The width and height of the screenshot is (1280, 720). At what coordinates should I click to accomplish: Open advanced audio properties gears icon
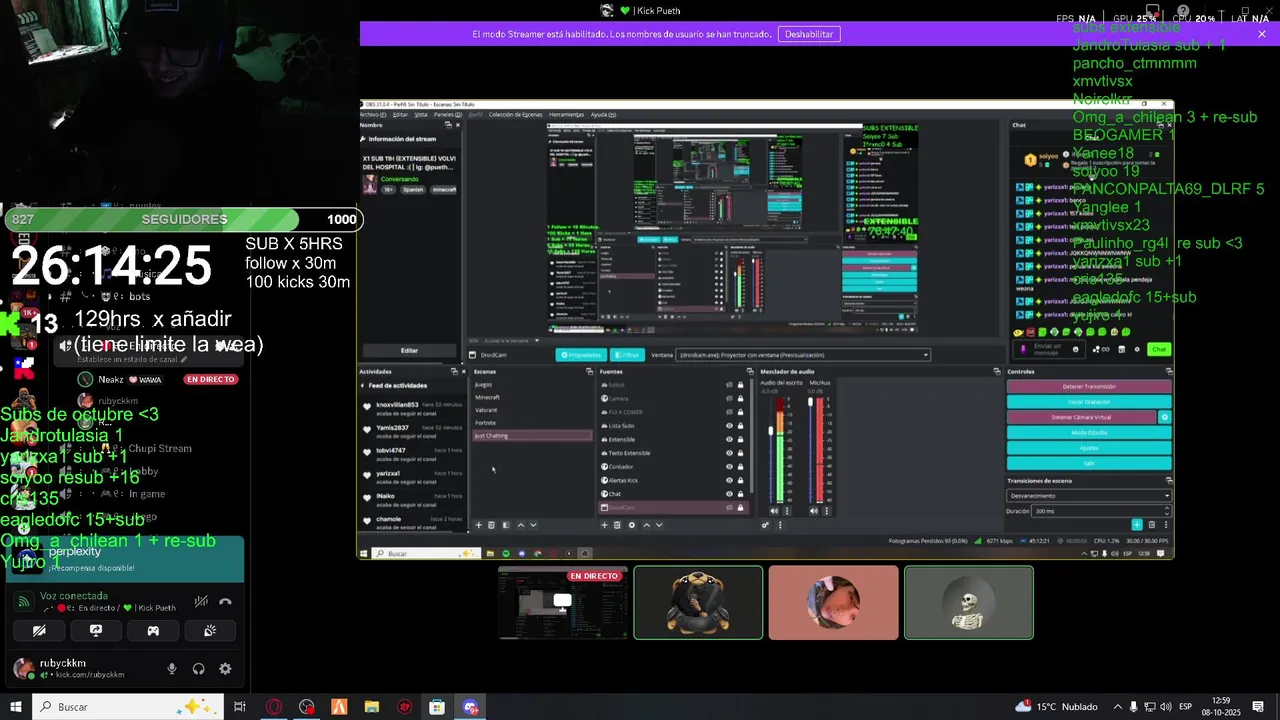coord(766,525)
